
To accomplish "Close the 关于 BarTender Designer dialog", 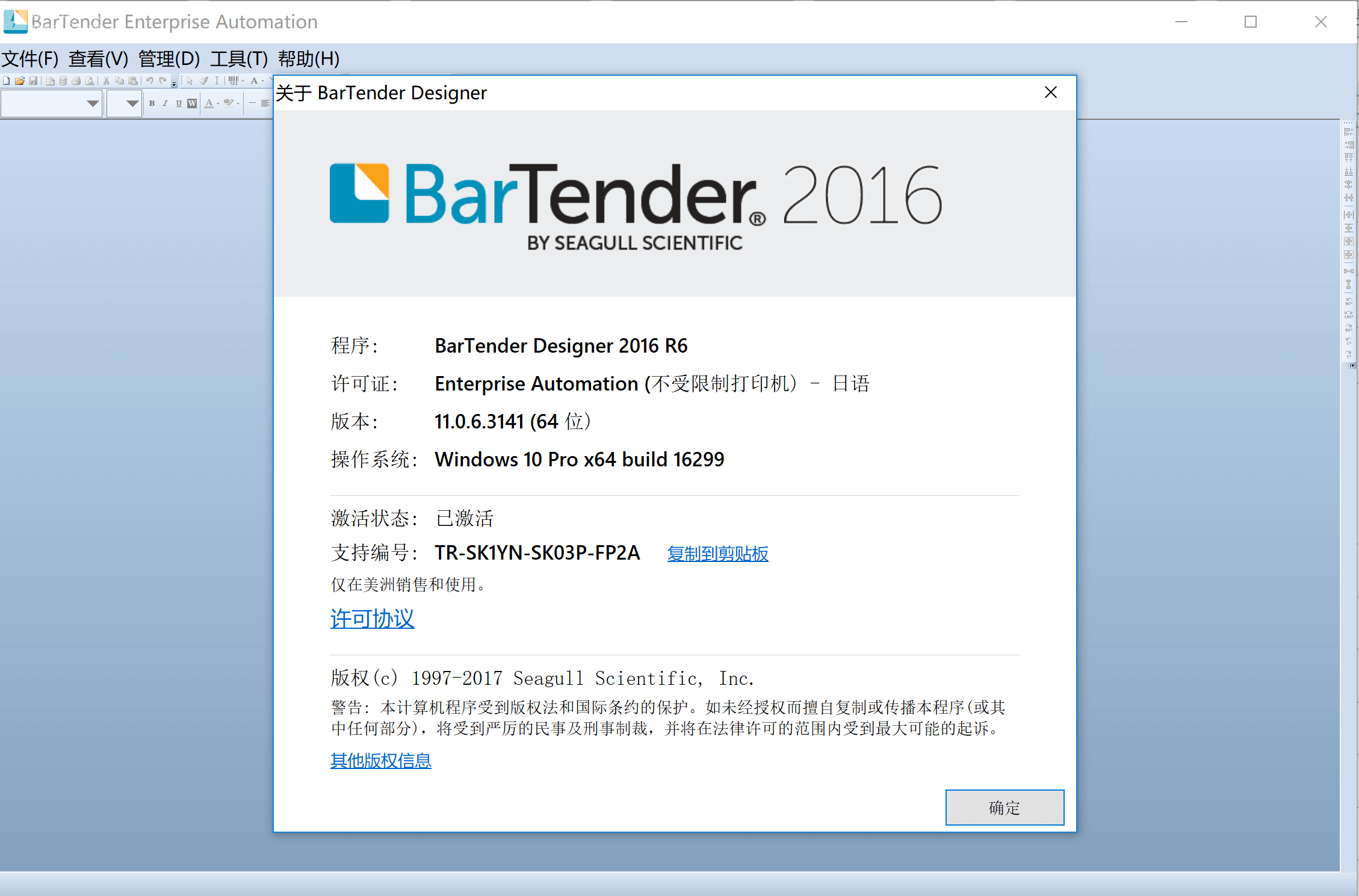I will [1050, 93].
